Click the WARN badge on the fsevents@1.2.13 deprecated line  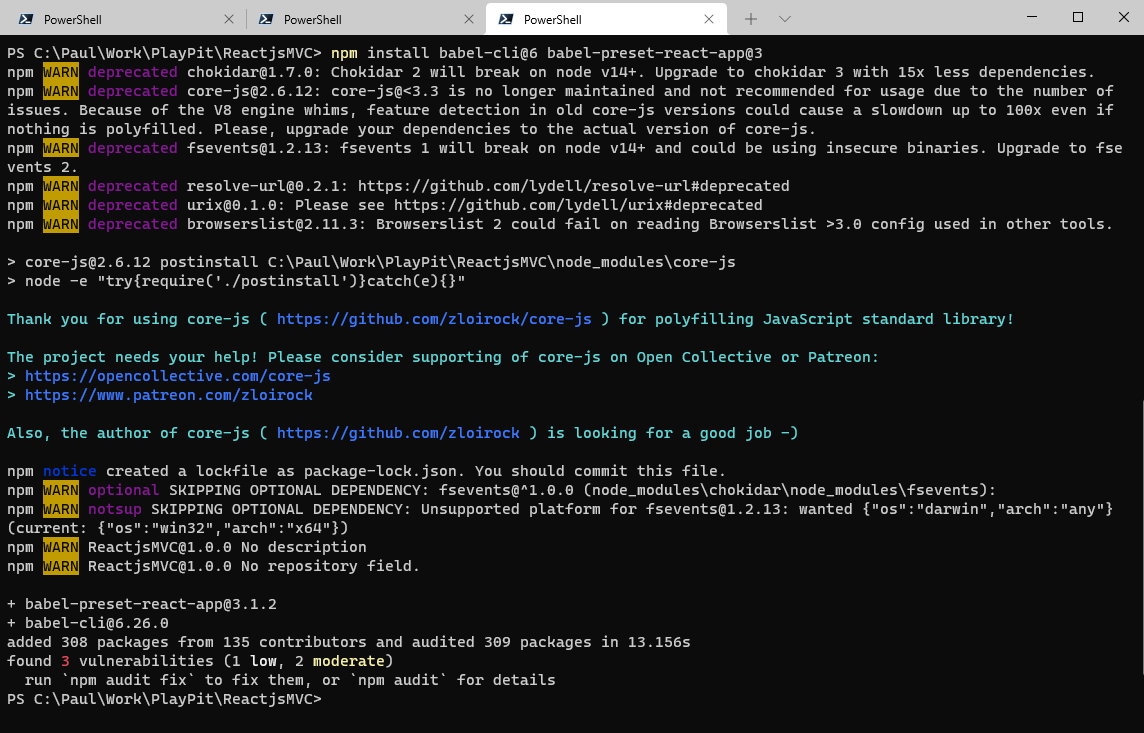[x=61, y=148]
